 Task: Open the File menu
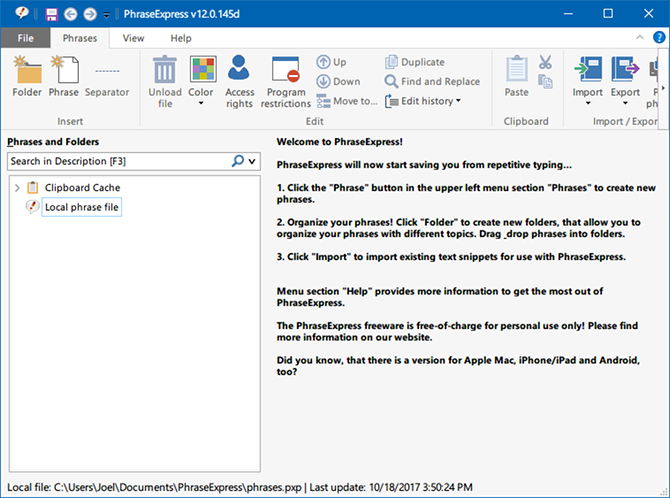(26, 38)
